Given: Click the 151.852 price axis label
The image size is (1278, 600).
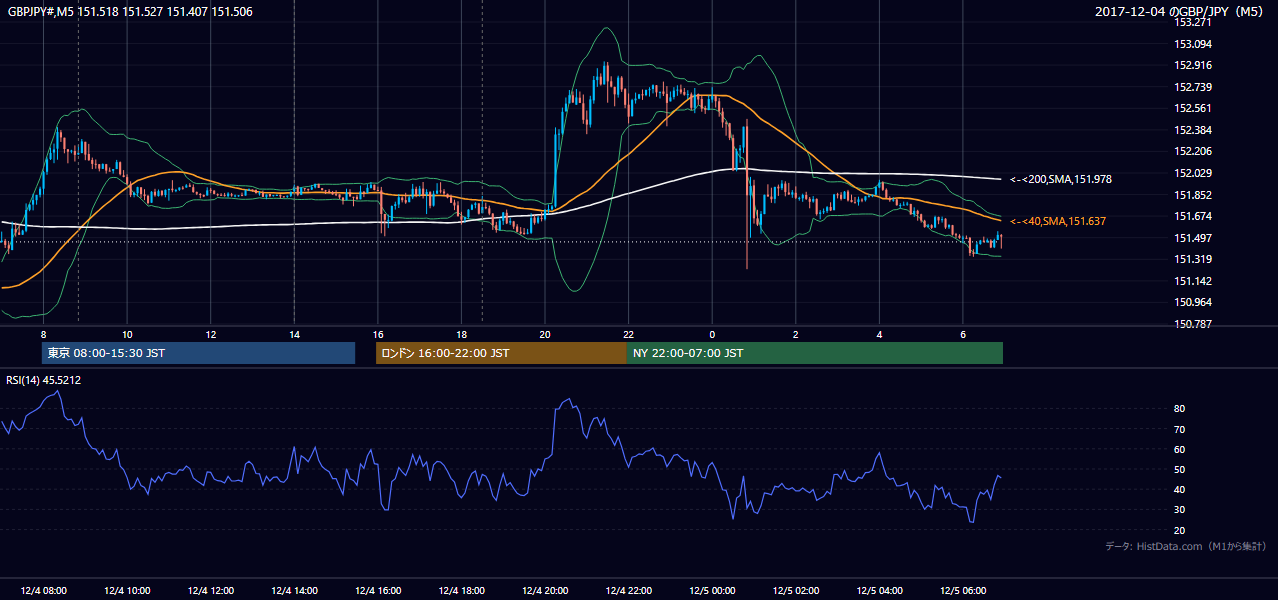Looking at the screenshot, I should tap(1193, 195).
